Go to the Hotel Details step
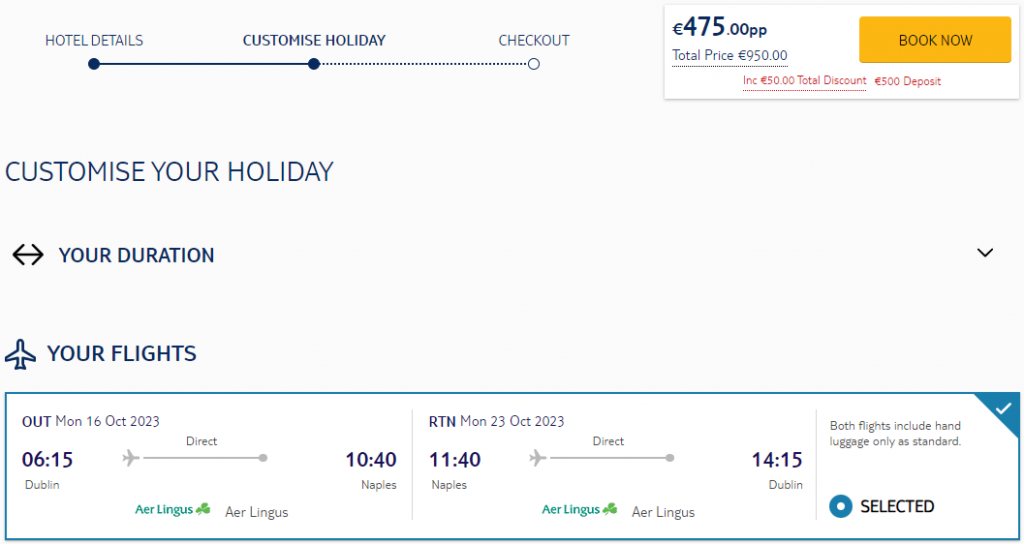This screenshot has width=1024, height=544. [94, 40]
